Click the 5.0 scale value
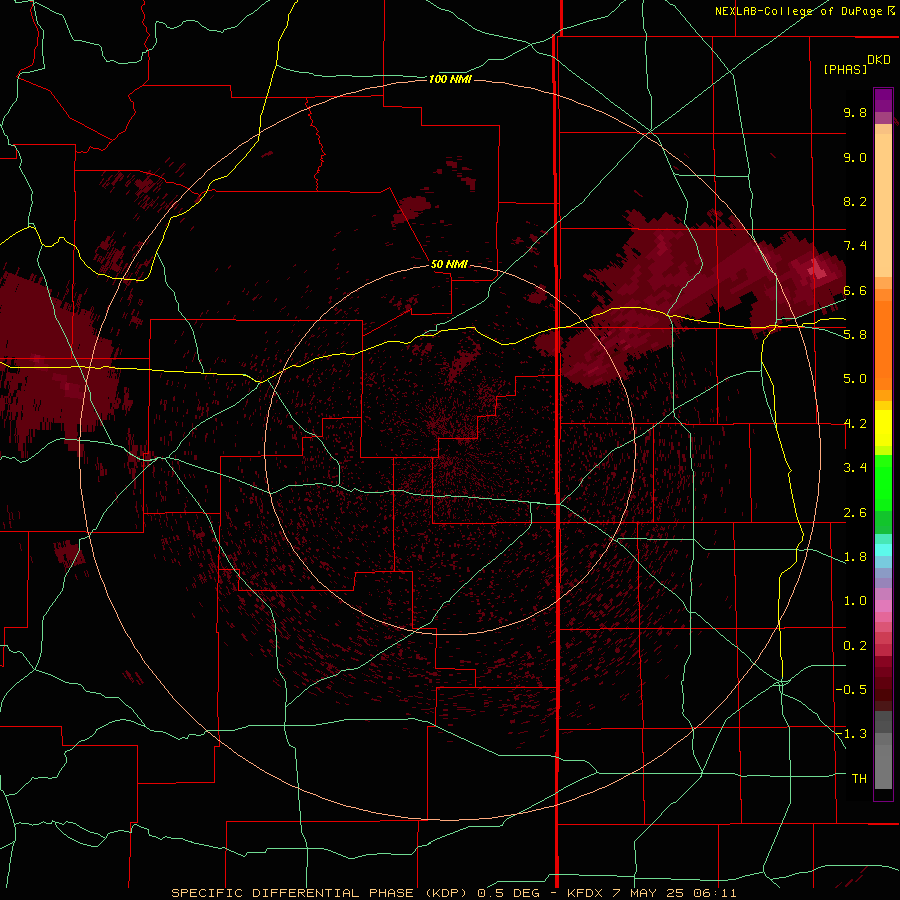 click(x=855, y=379)
